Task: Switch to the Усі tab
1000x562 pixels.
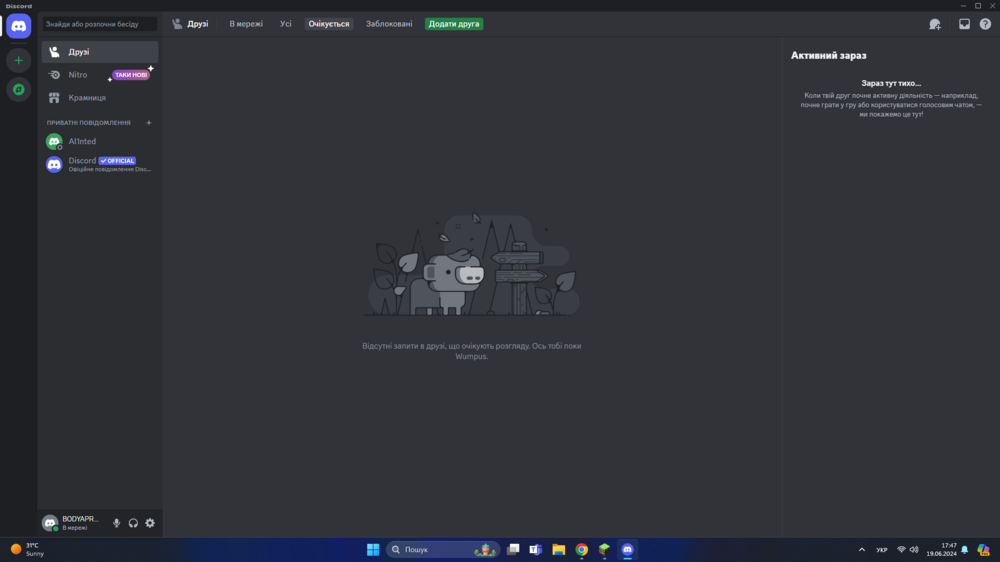Action: 285,24
